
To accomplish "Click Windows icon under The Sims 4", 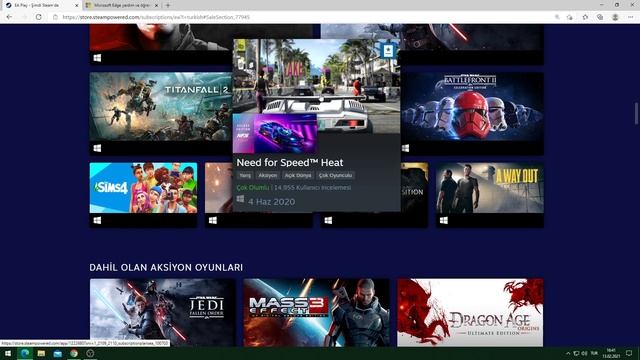I will [97, 220].
